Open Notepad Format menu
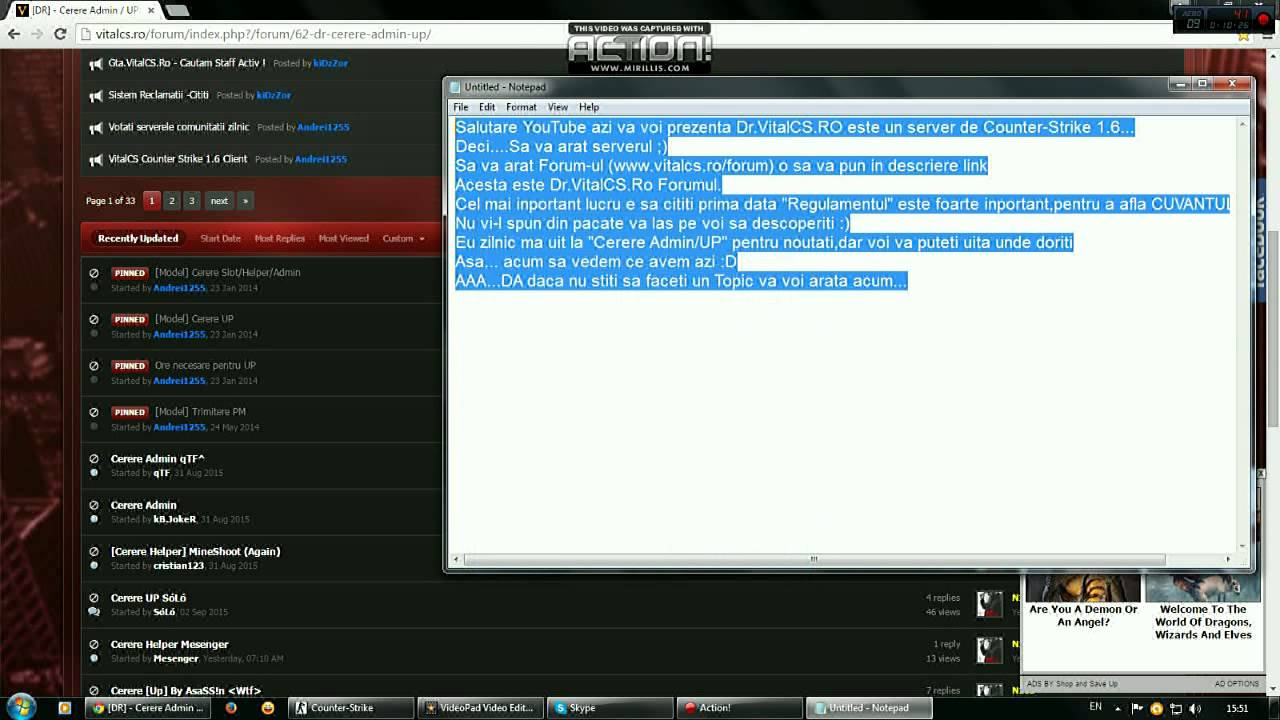The height and width of the screenshot is (720, 1280). click(521, 107)
